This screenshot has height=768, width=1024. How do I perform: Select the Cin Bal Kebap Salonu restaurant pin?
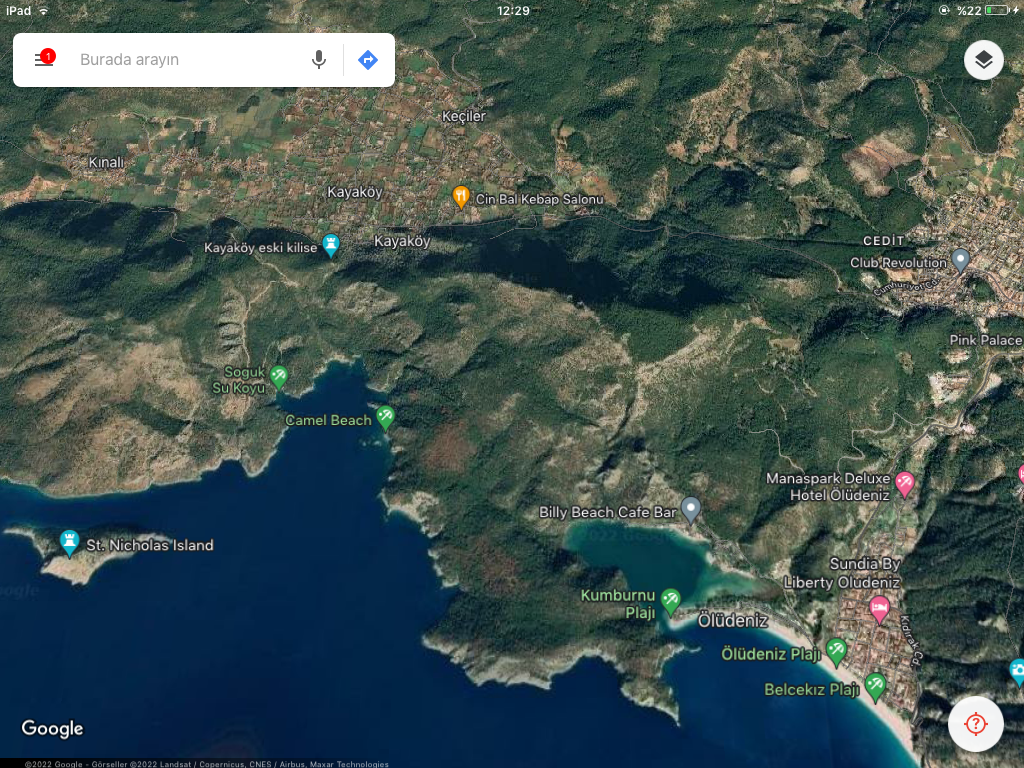(x=461, y=196)
